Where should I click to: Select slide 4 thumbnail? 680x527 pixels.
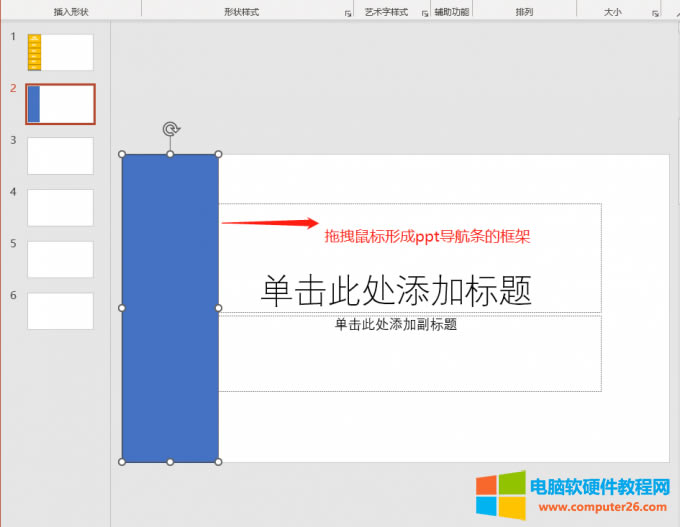60,208
